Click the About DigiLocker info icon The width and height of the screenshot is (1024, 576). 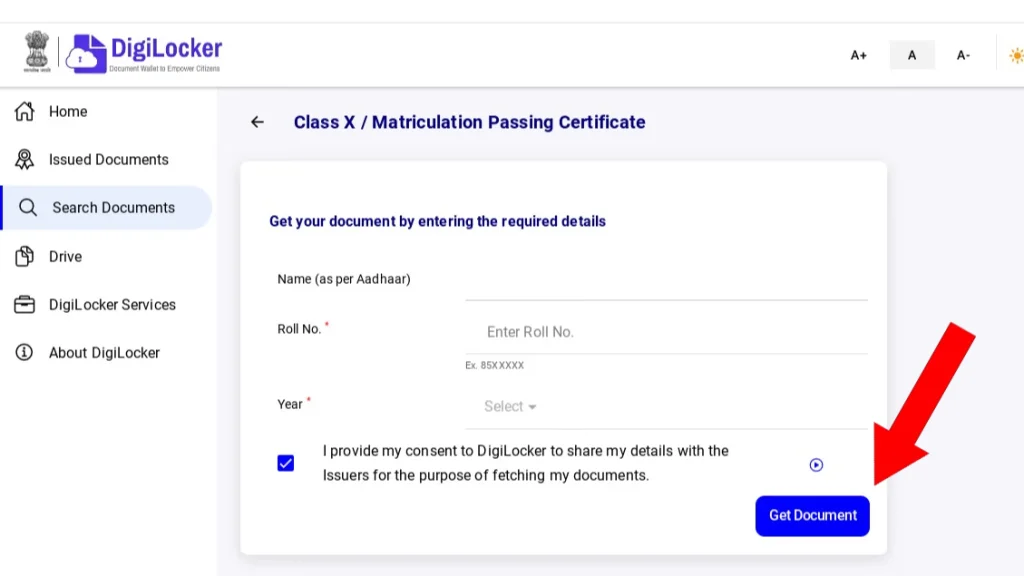coord(25,353)
